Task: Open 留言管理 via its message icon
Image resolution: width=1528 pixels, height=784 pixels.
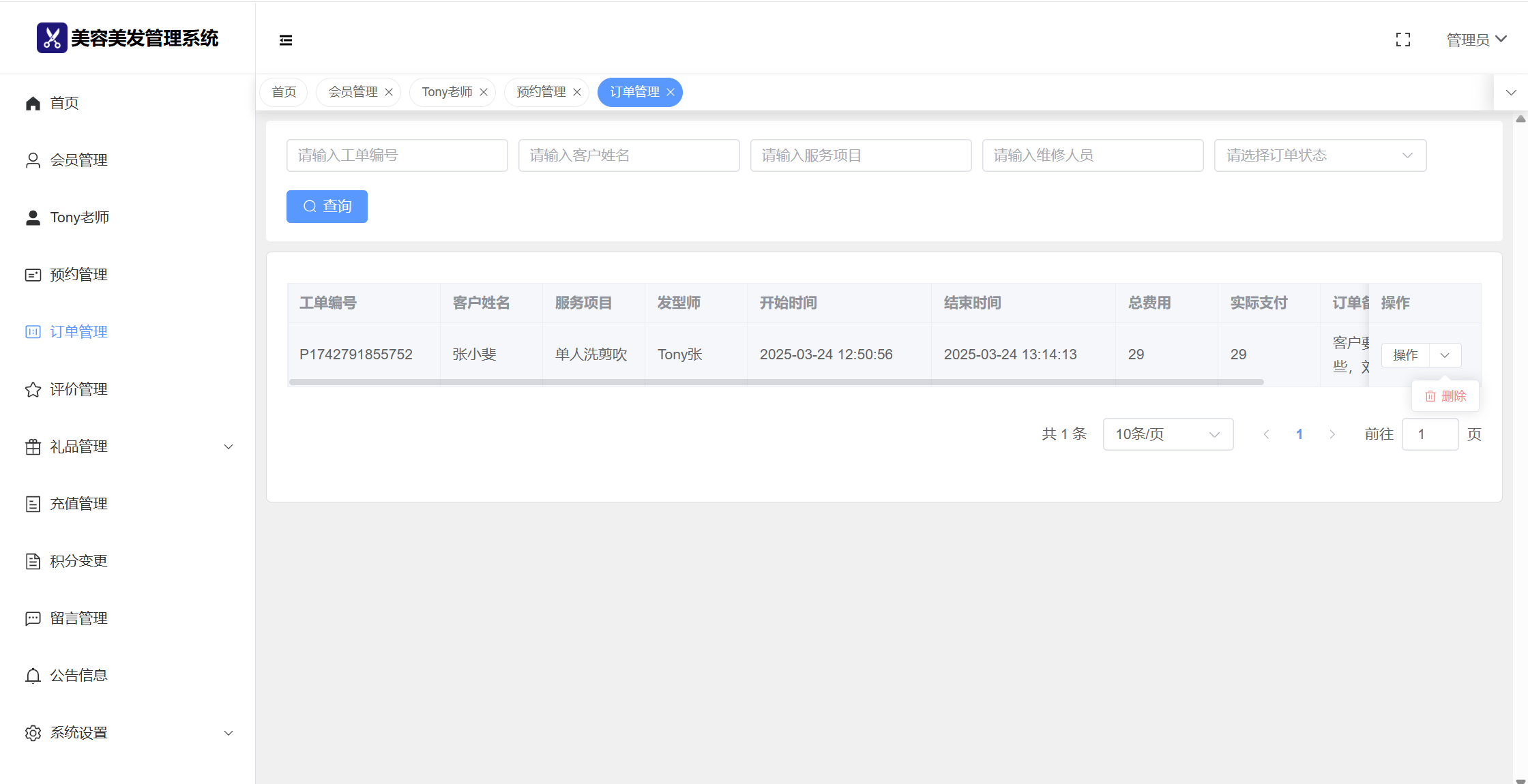Action: (x=33, y=618)
